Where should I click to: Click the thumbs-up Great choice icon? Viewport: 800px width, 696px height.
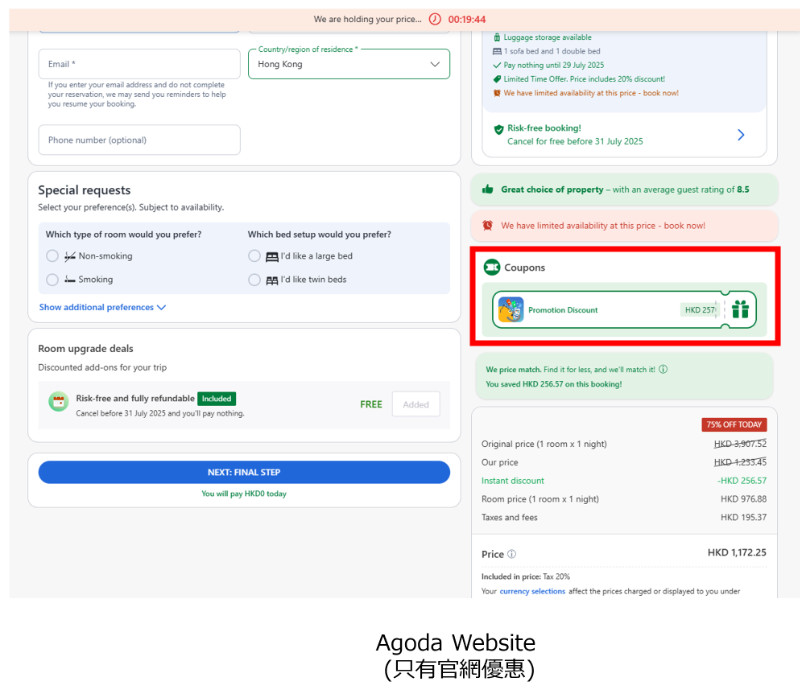tap(488, 189)
